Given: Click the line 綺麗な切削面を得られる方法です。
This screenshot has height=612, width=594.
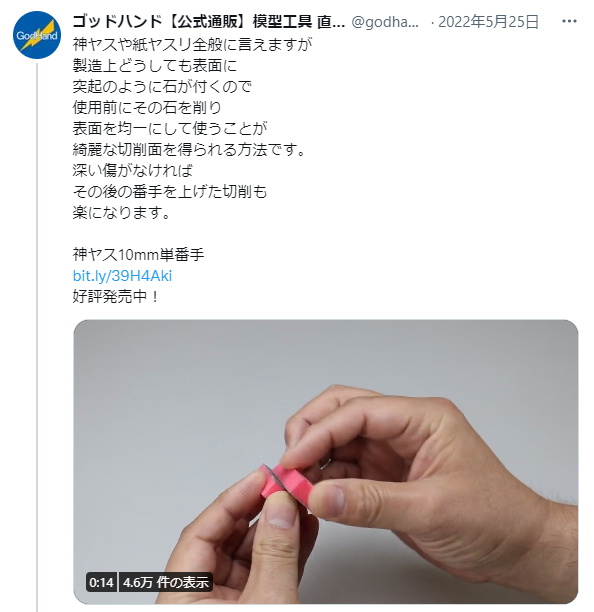Looking at the screenshot, I should point(189,149).
